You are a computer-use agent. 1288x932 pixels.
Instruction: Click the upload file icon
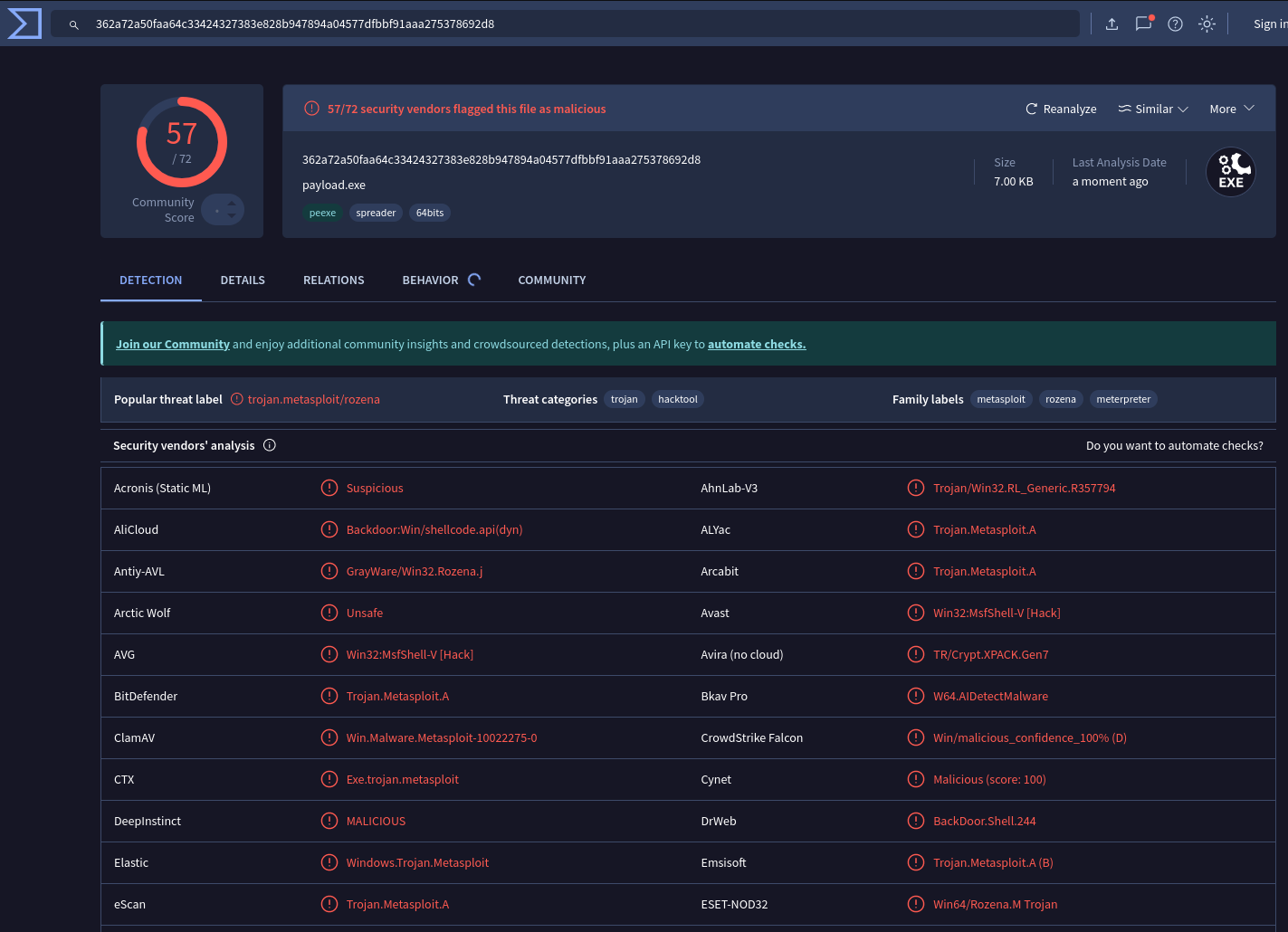click(1111, 24)
